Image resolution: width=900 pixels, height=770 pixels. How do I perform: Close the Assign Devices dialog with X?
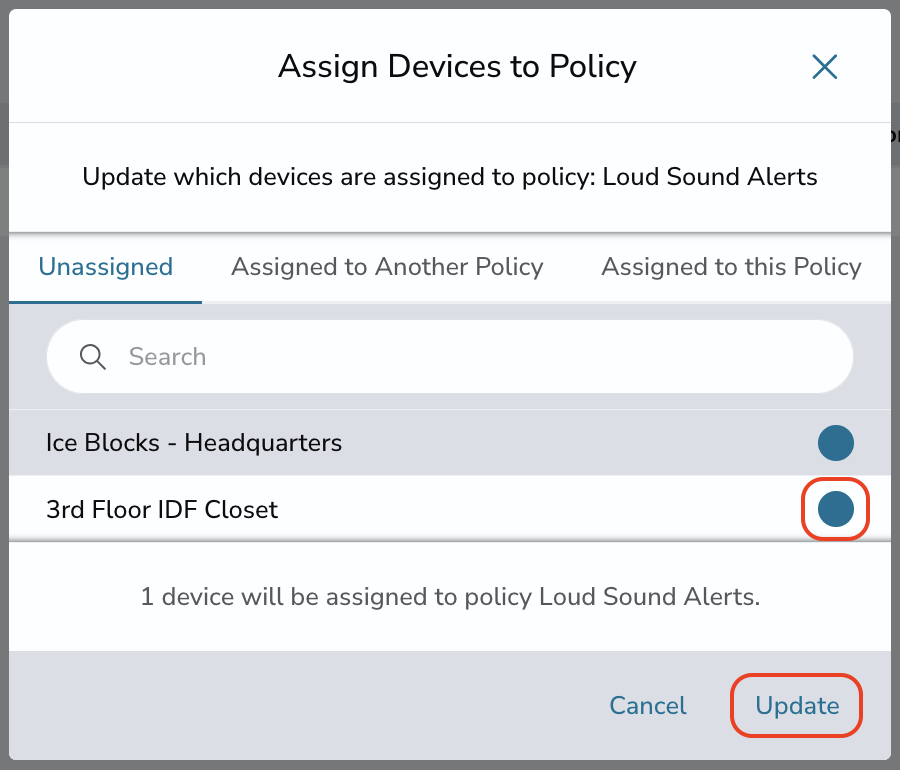pyautogui.click(x=825, y=67)
